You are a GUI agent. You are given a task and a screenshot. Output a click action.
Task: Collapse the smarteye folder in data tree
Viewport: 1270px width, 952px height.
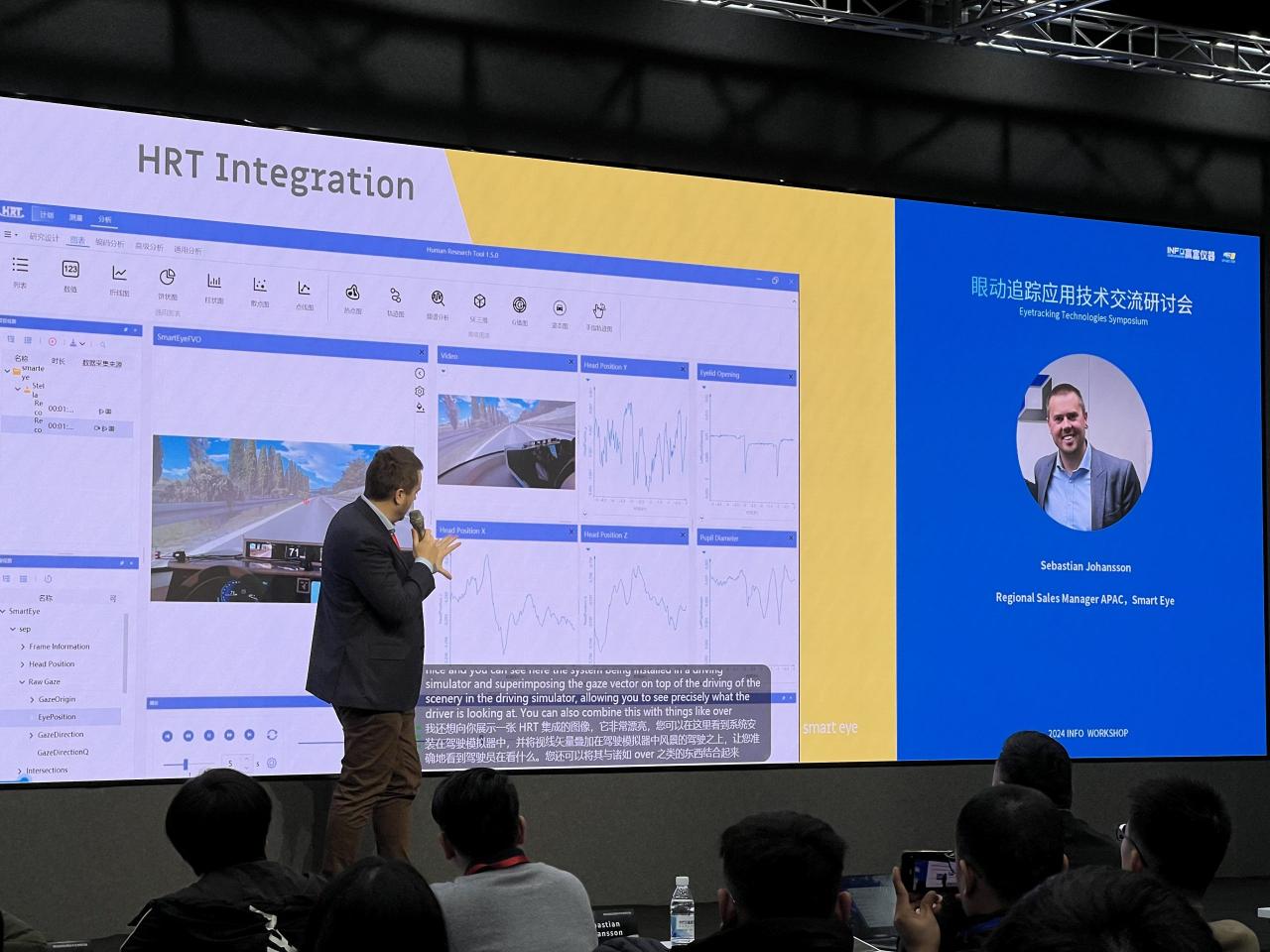click(8, 372)
